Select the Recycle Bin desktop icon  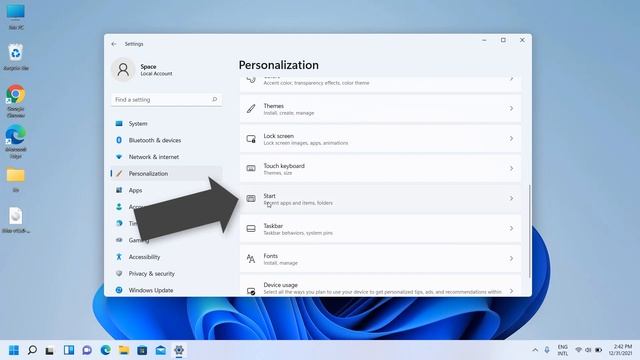point(16,57)
